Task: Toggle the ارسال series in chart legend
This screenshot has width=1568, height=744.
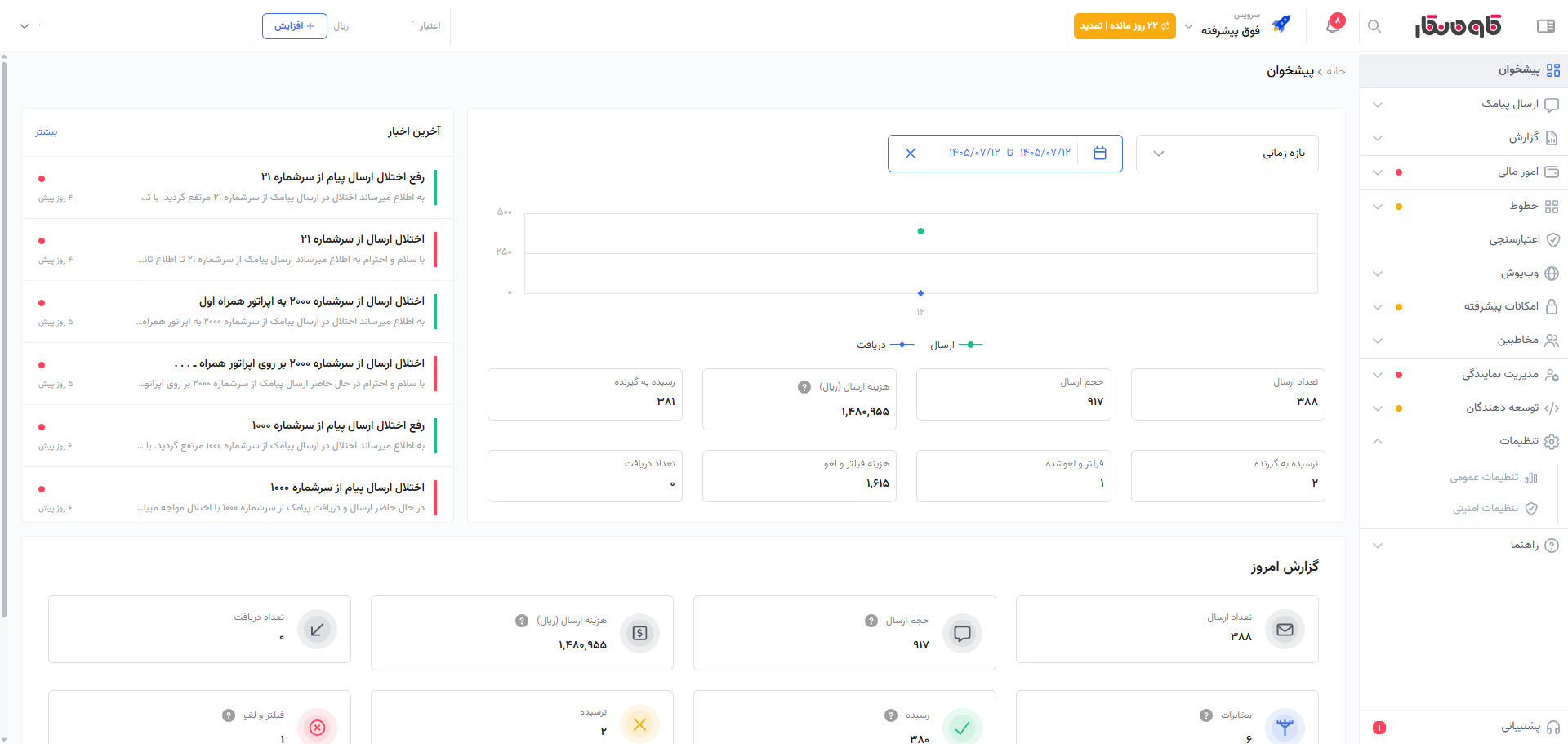Action: pos(956,345)
